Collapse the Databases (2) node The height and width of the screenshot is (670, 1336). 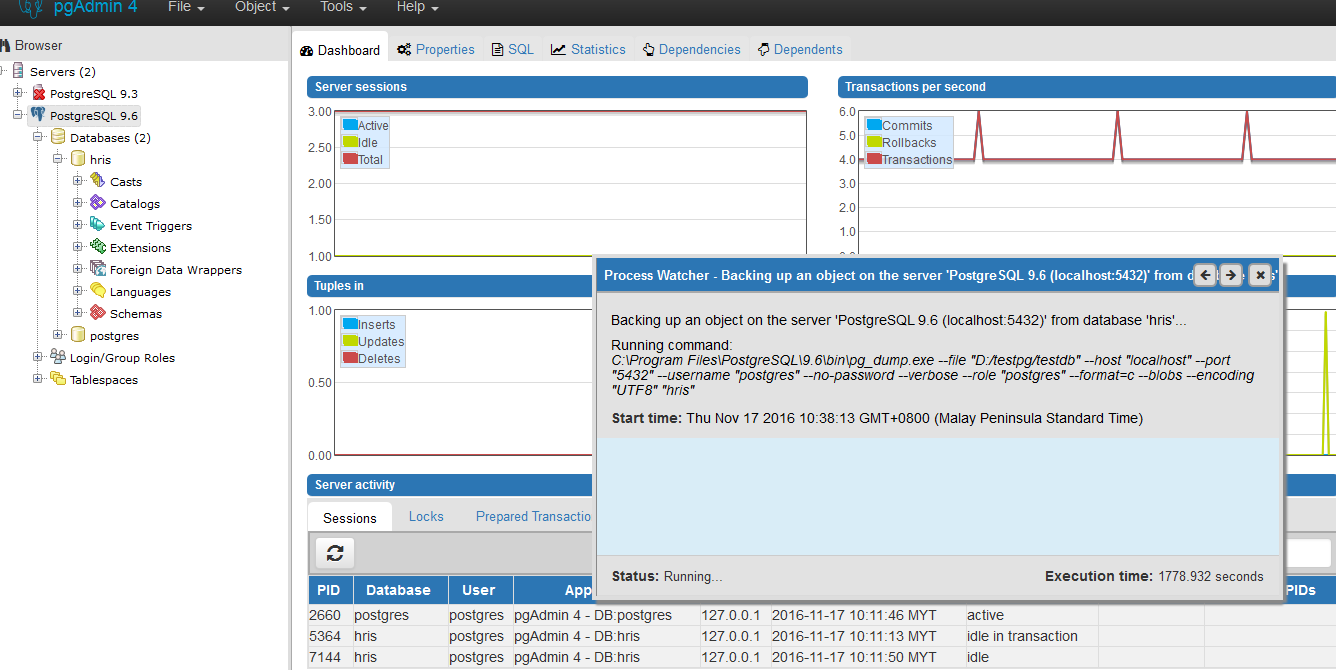click(37, 137)
